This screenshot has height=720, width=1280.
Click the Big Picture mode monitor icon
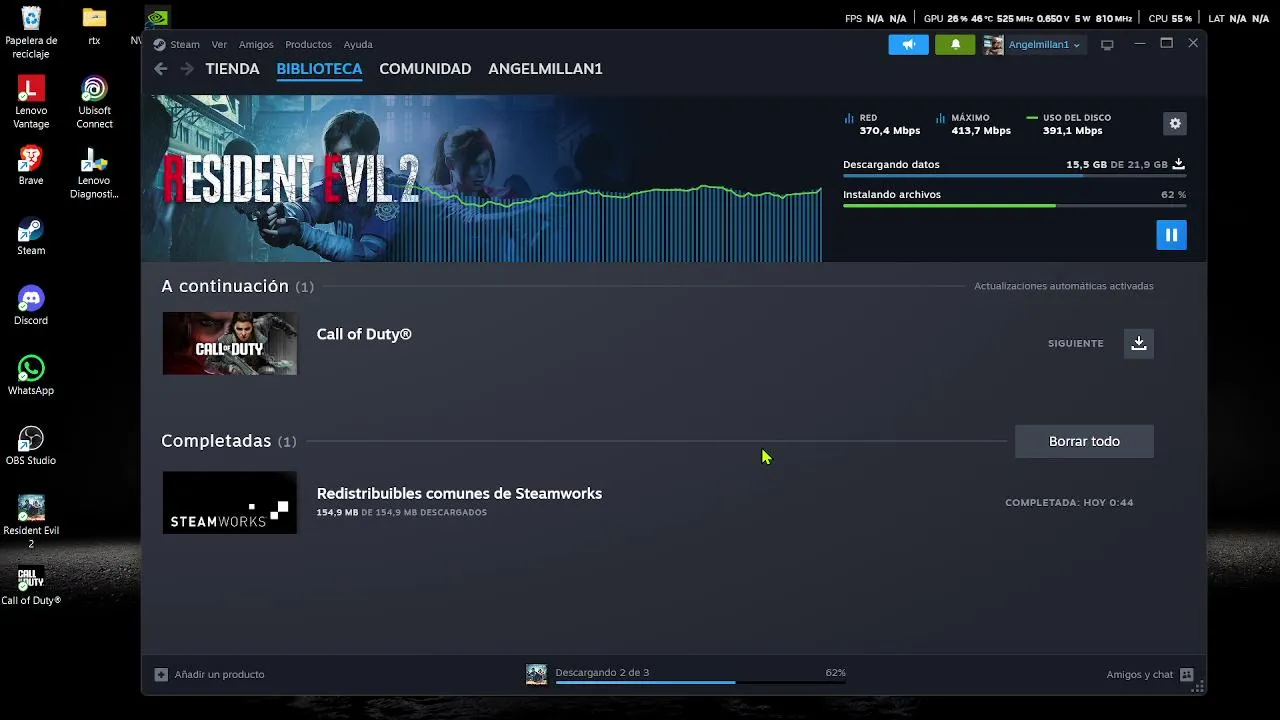tap(1107, 45)
